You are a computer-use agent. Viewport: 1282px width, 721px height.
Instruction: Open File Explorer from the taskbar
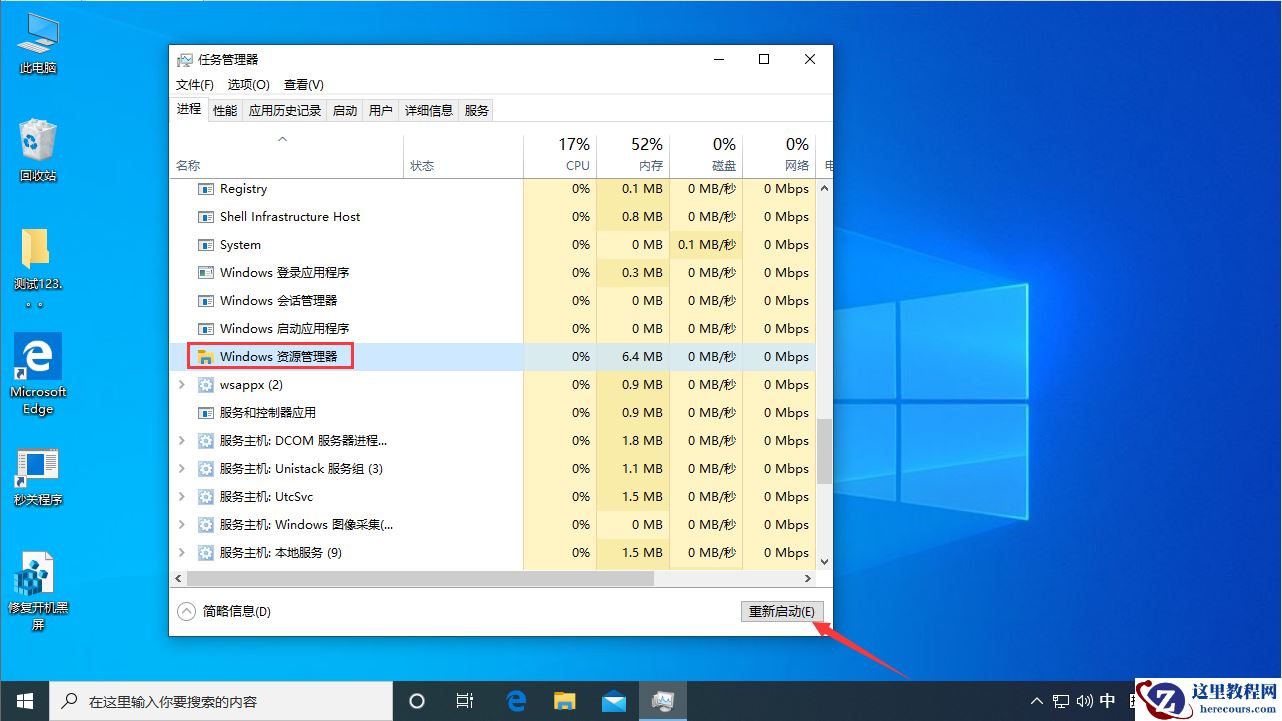(564, 701)
